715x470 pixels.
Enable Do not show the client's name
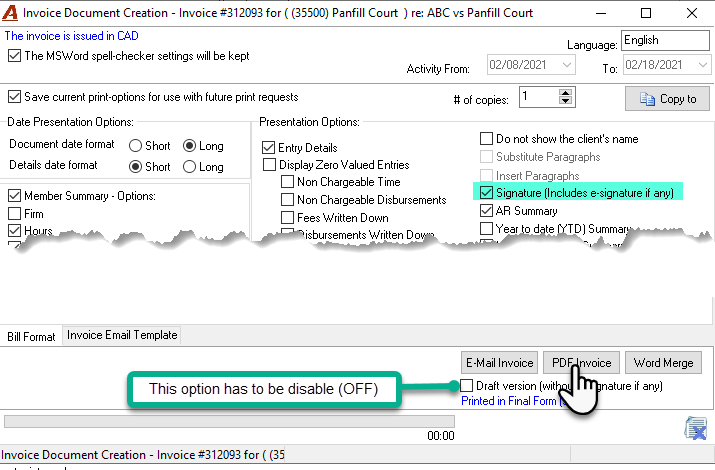point(487,139)
